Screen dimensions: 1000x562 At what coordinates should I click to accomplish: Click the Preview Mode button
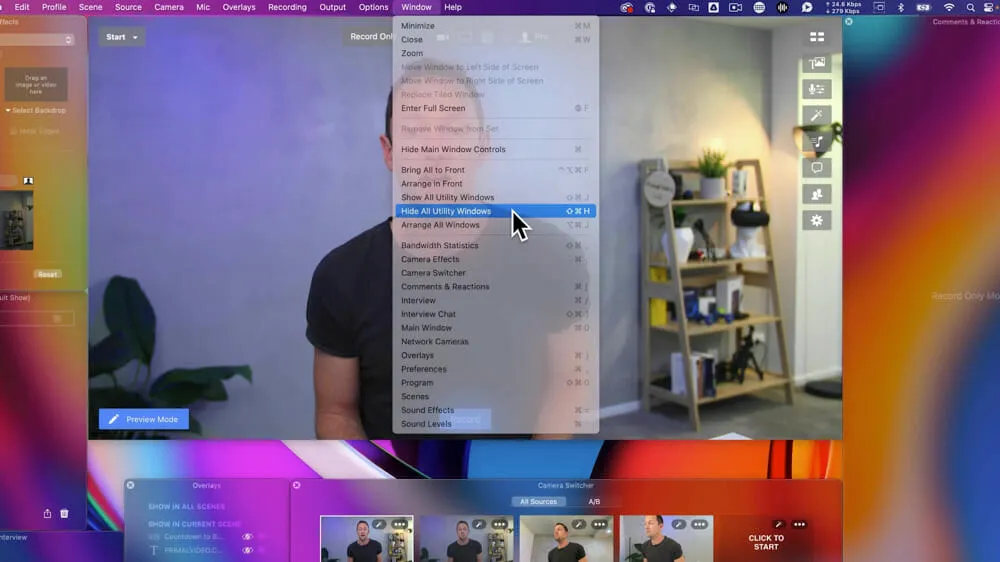[143, 419]
